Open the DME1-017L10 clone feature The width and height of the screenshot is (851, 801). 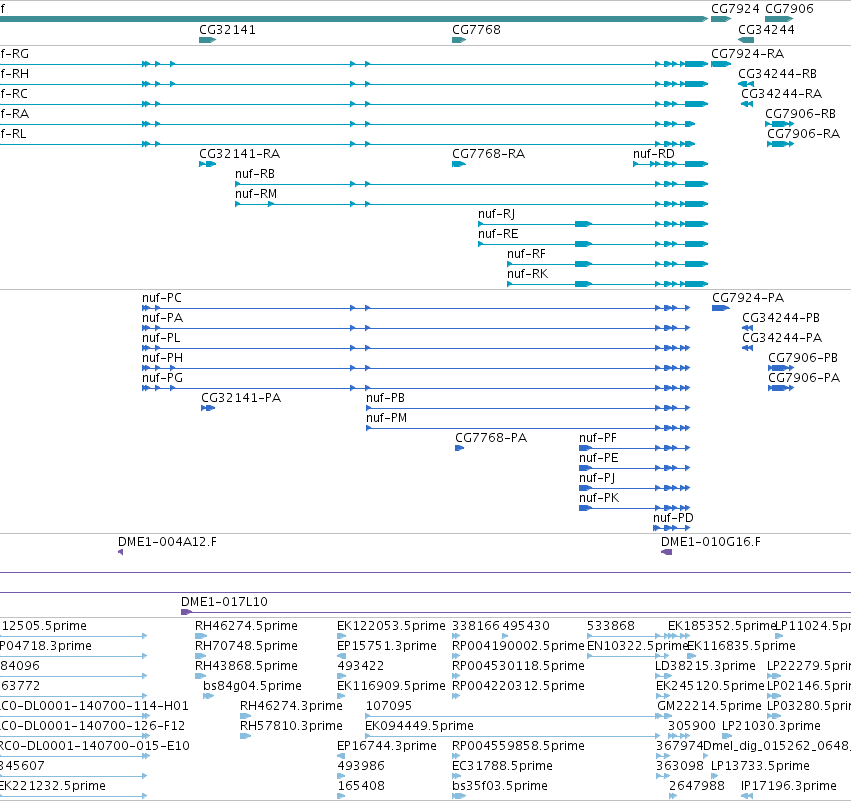[224, 602]
